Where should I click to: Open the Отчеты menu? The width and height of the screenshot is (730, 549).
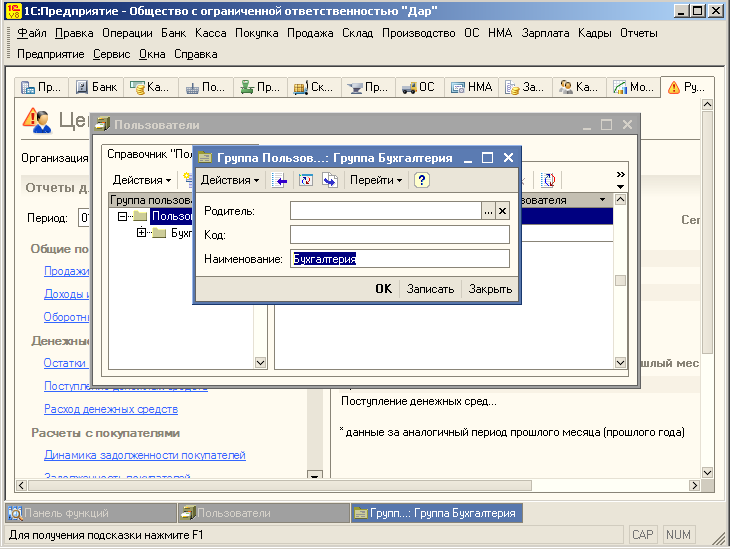[x=639, y=33]
